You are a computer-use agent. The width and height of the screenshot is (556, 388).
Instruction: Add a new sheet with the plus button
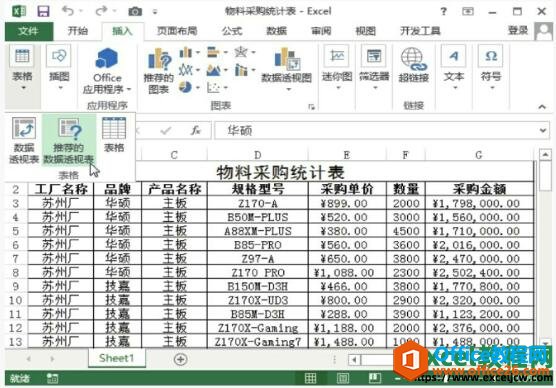point(180,359)
